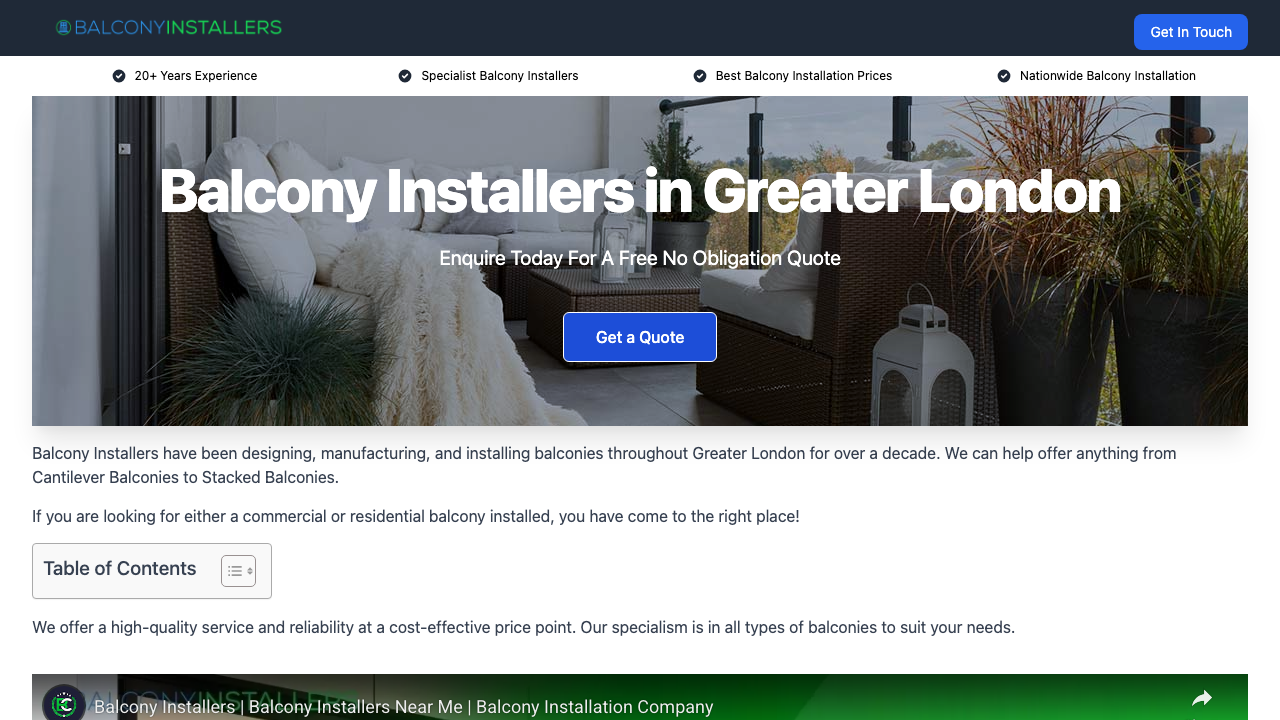Click the checkmark icon beside 20+ Years Experience
The image size is (1280, 720).
(119, 75)
